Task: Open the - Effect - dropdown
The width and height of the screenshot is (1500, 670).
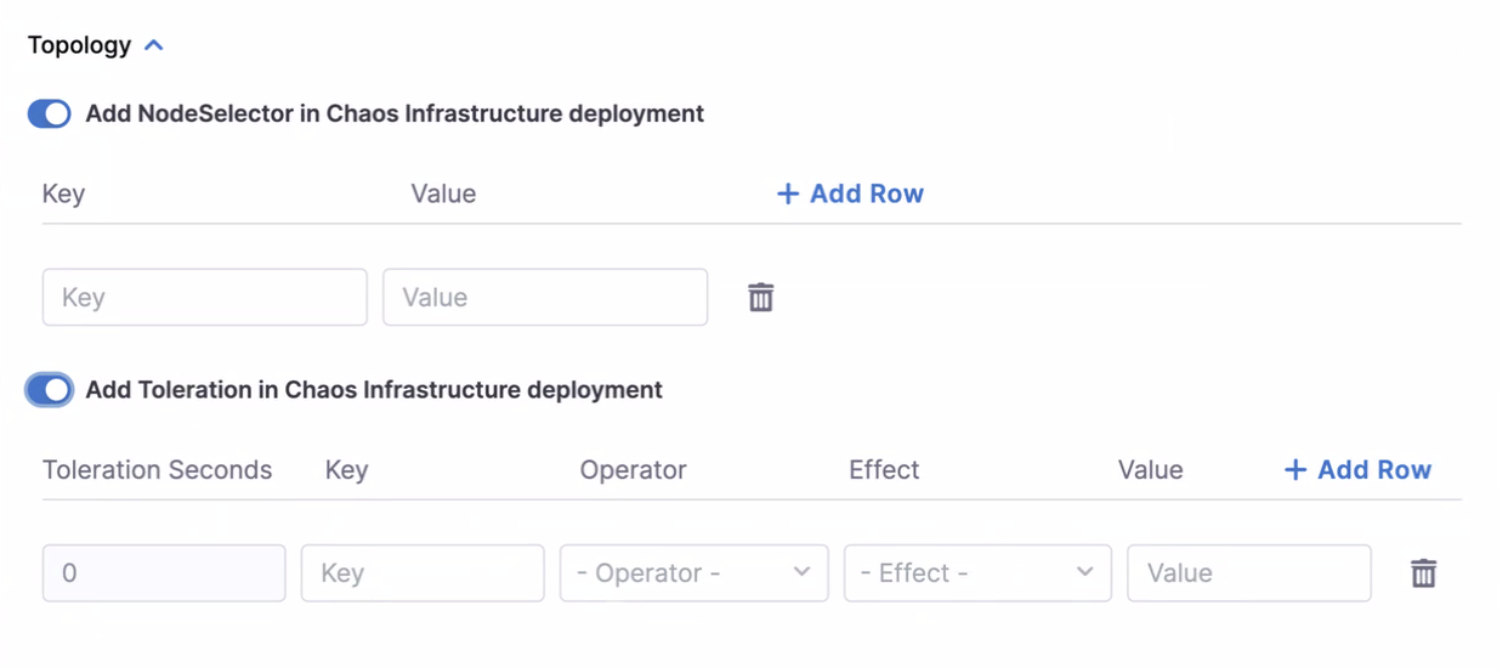Action: point(977,573)
